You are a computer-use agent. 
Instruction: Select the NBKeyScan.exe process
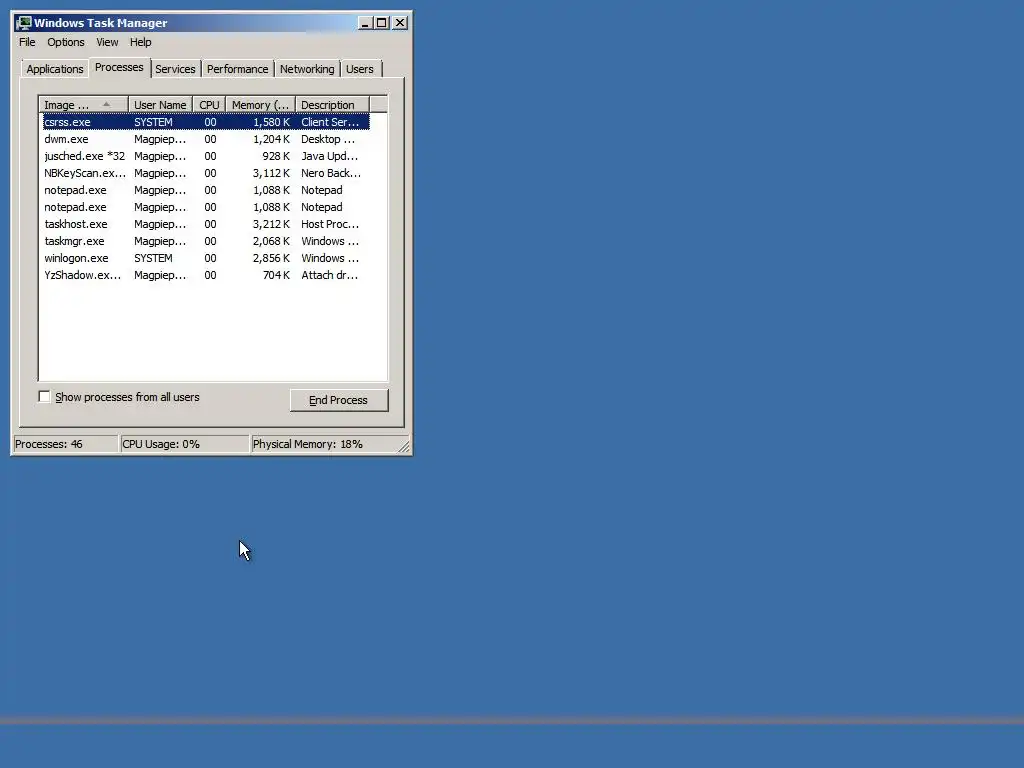click(x=206, y=173)
